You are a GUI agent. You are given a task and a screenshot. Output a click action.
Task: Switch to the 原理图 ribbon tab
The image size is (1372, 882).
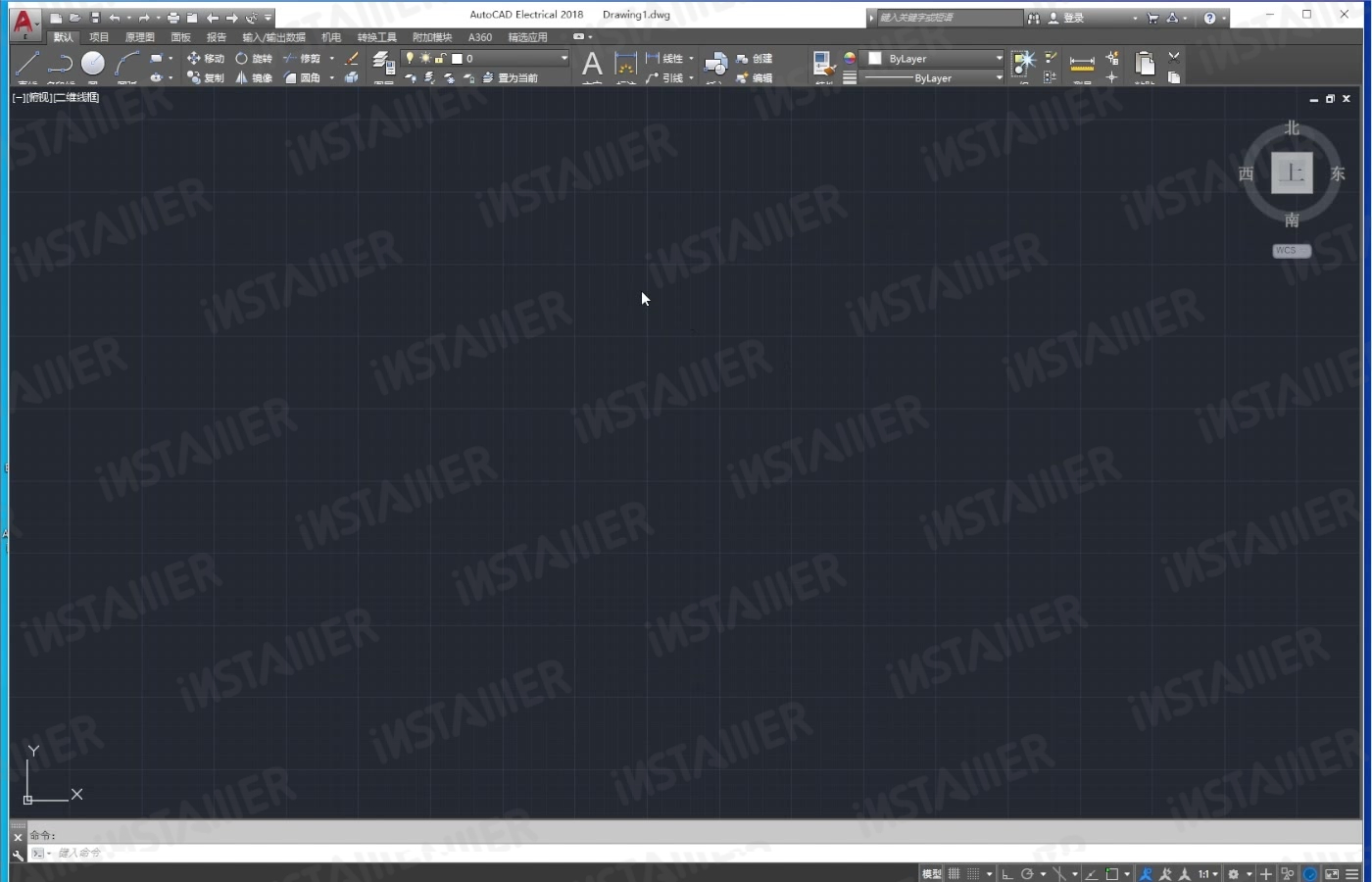[139, 37]
